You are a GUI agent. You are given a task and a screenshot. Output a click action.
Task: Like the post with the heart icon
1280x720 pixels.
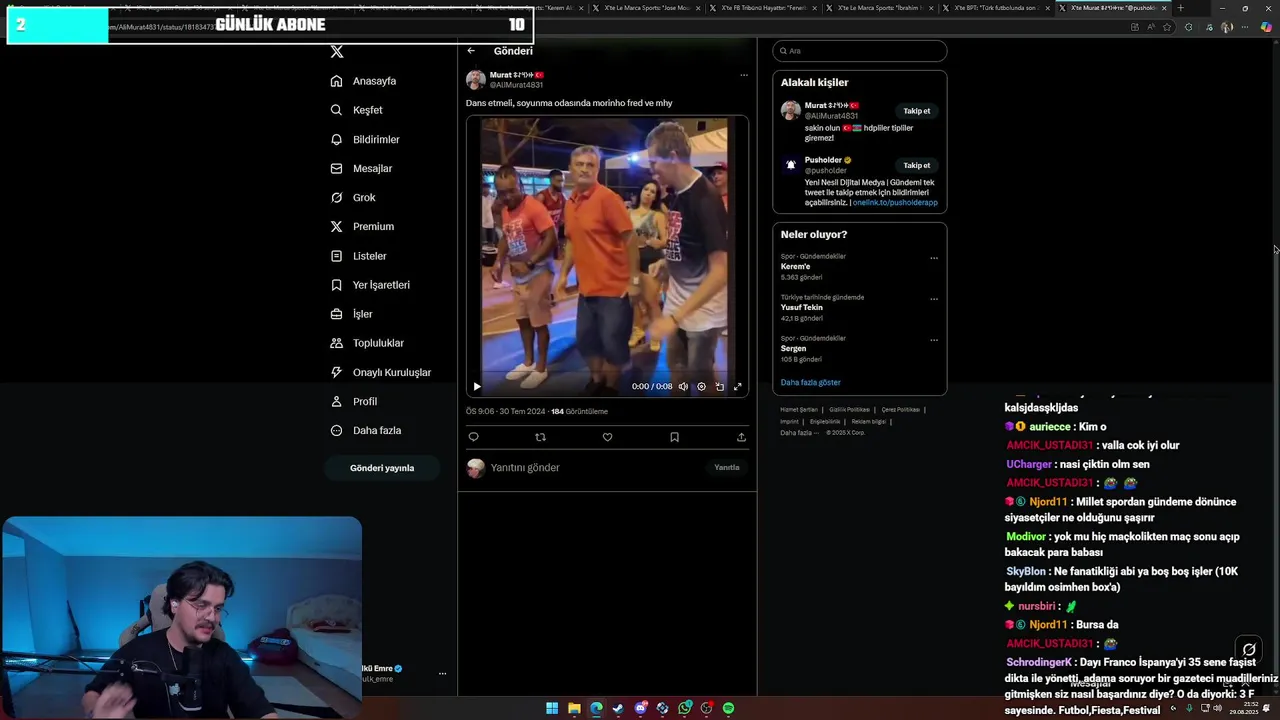(607, 437)
